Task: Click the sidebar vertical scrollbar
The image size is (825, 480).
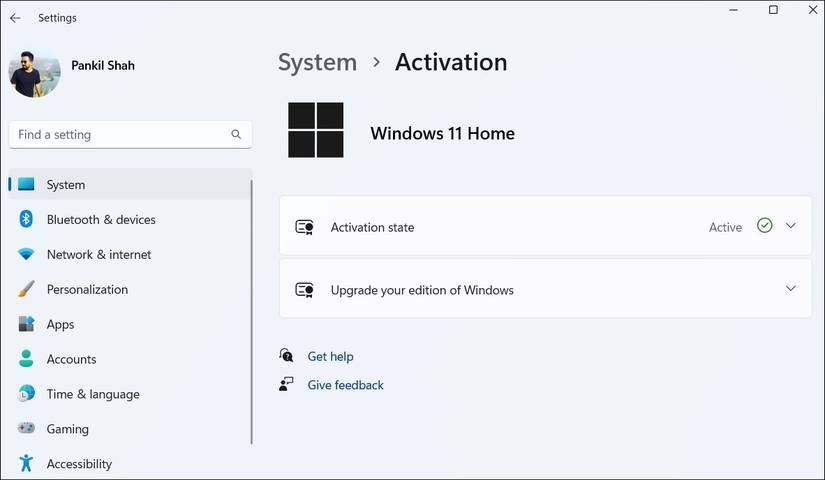Action: [x=252, y=310]
